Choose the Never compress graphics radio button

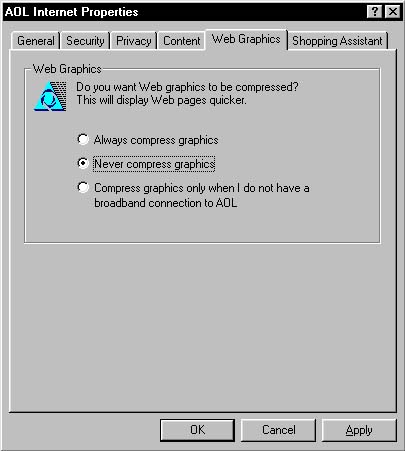pyautogui.click(x=83, y=163)
